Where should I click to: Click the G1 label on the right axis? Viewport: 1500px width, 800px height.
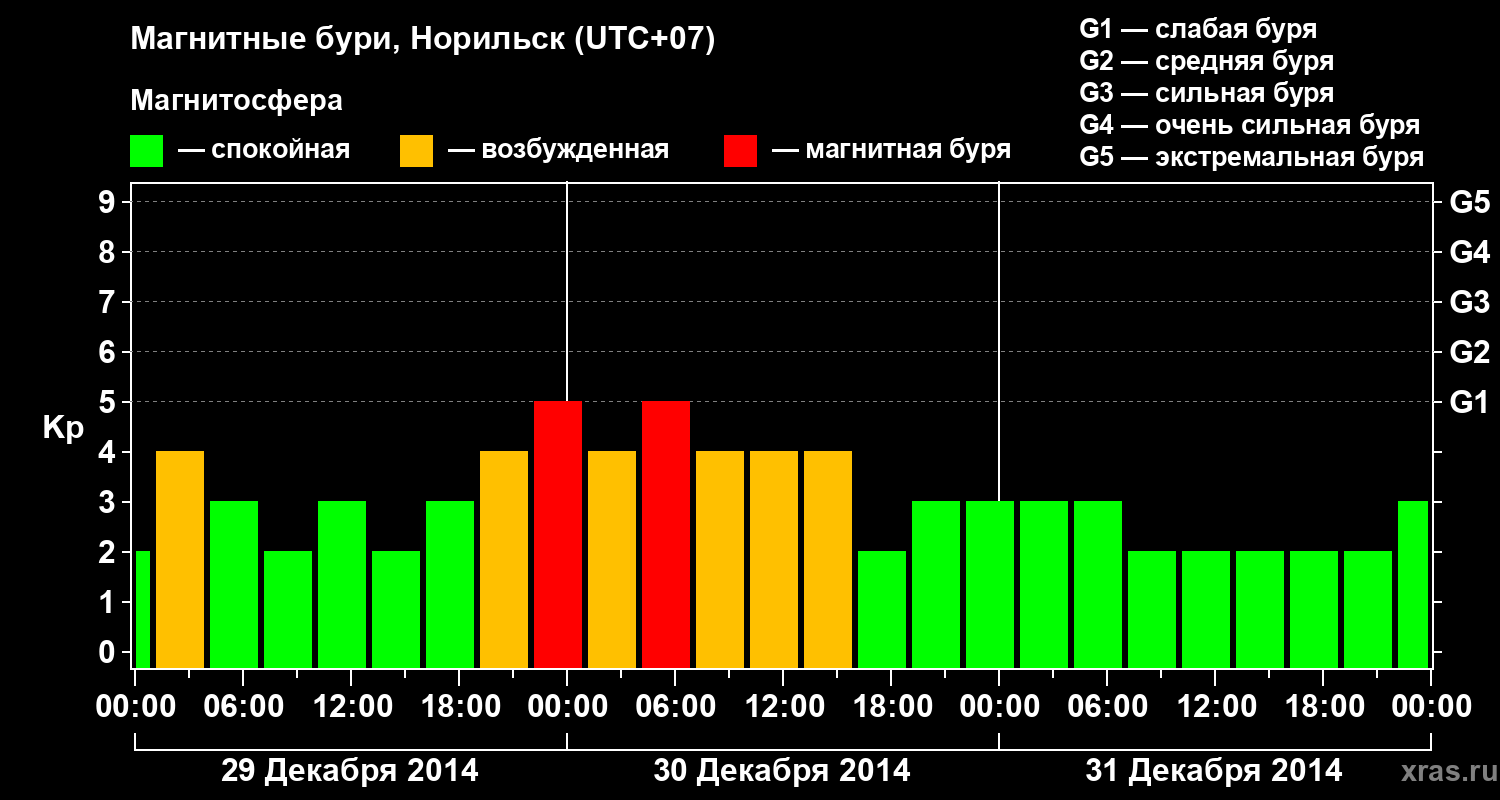[1469, 402]
